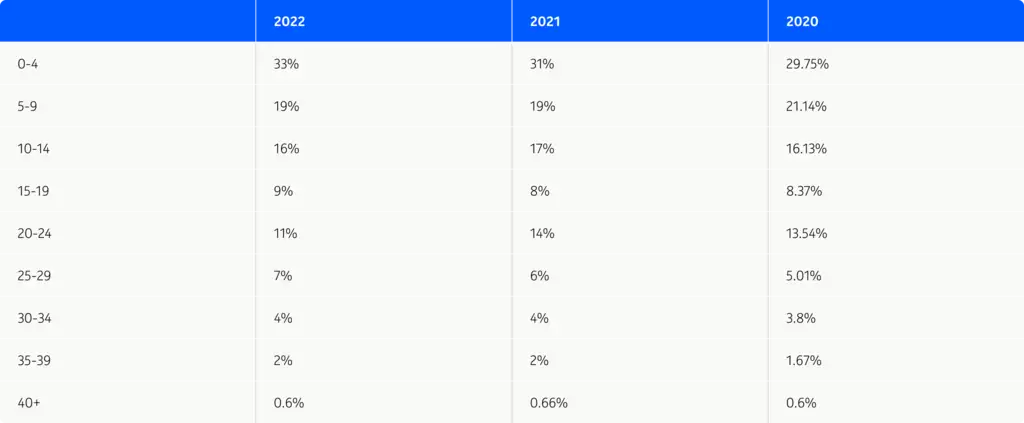This screenshot has height=423, width=1024.
Task: Select the 15-19 row label
Action: (x=34, y=191)
